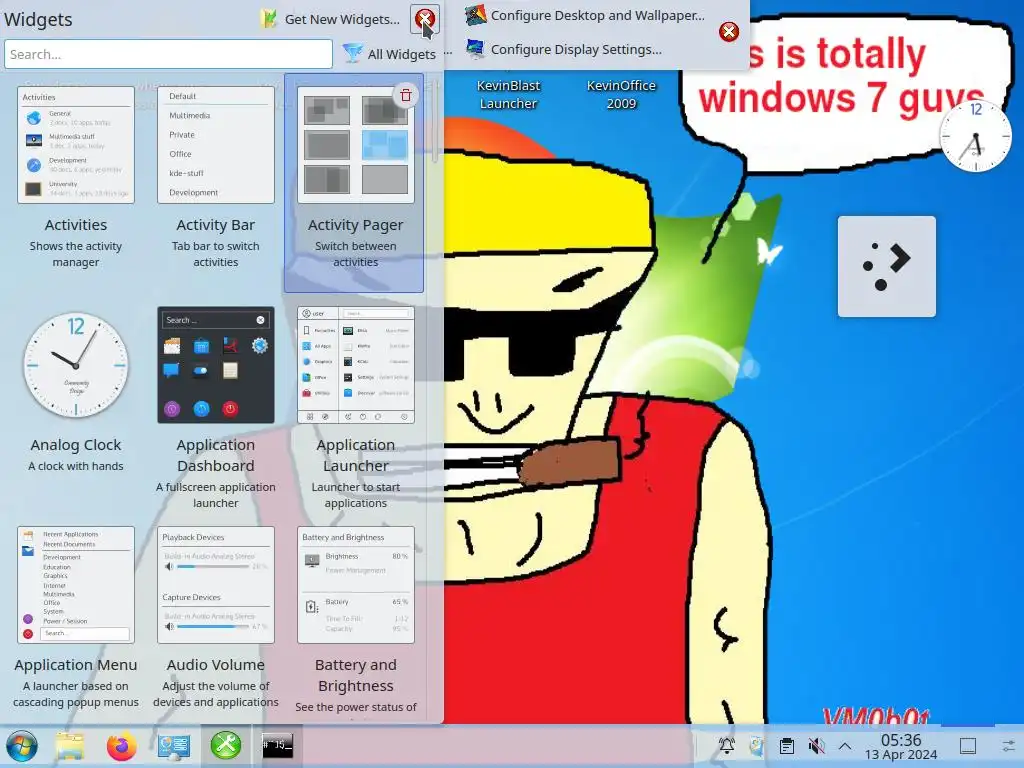Click the activities switcher widget on desktop
Image resolution: width=1024 pixels, height=768 pixels.
point(886,266)
